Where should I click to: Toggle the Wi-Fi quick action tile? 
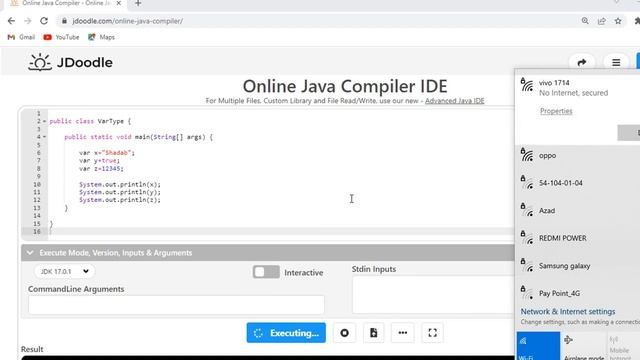click(538, 346)
